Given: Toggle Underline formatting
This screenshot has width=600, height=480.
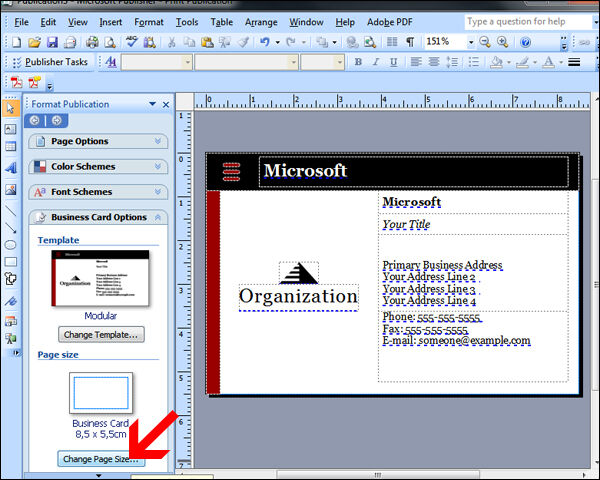Looking at the screenshot, I should (x=393, y=62).
